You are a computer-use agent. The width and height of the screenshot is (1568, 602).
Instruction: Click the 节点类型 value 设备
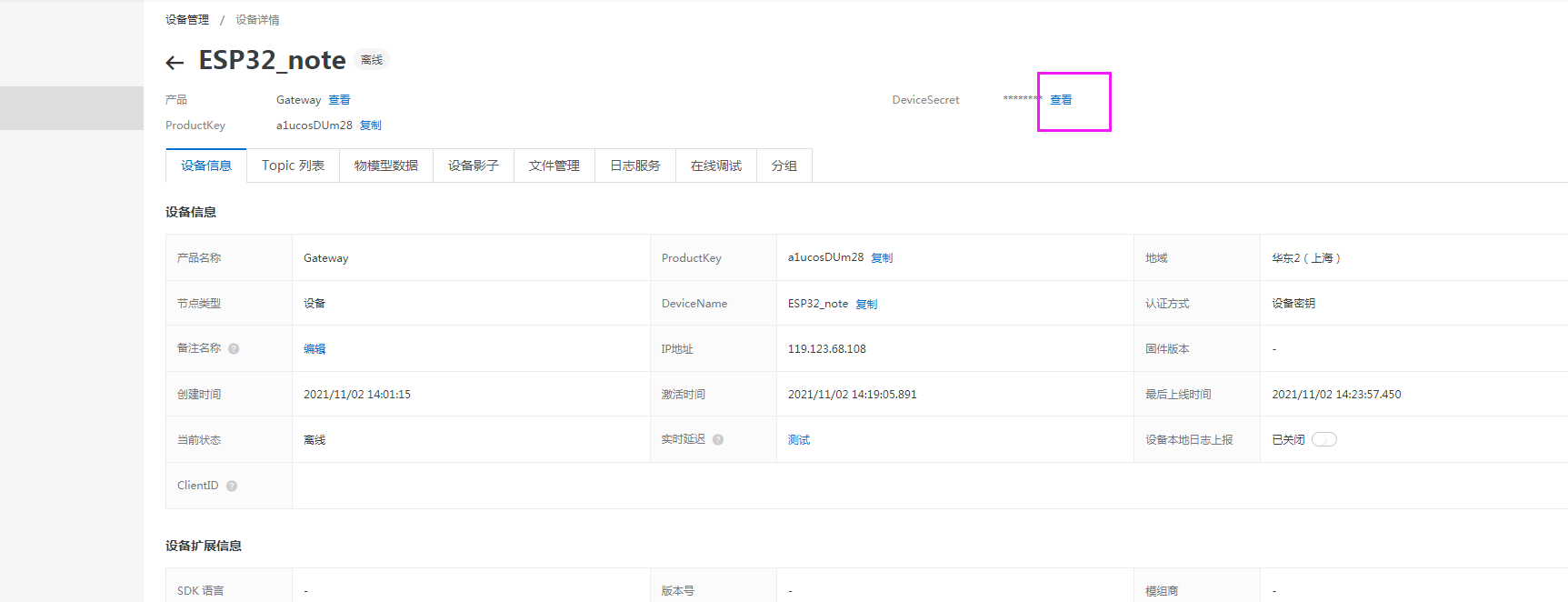[x=315, y=304]
